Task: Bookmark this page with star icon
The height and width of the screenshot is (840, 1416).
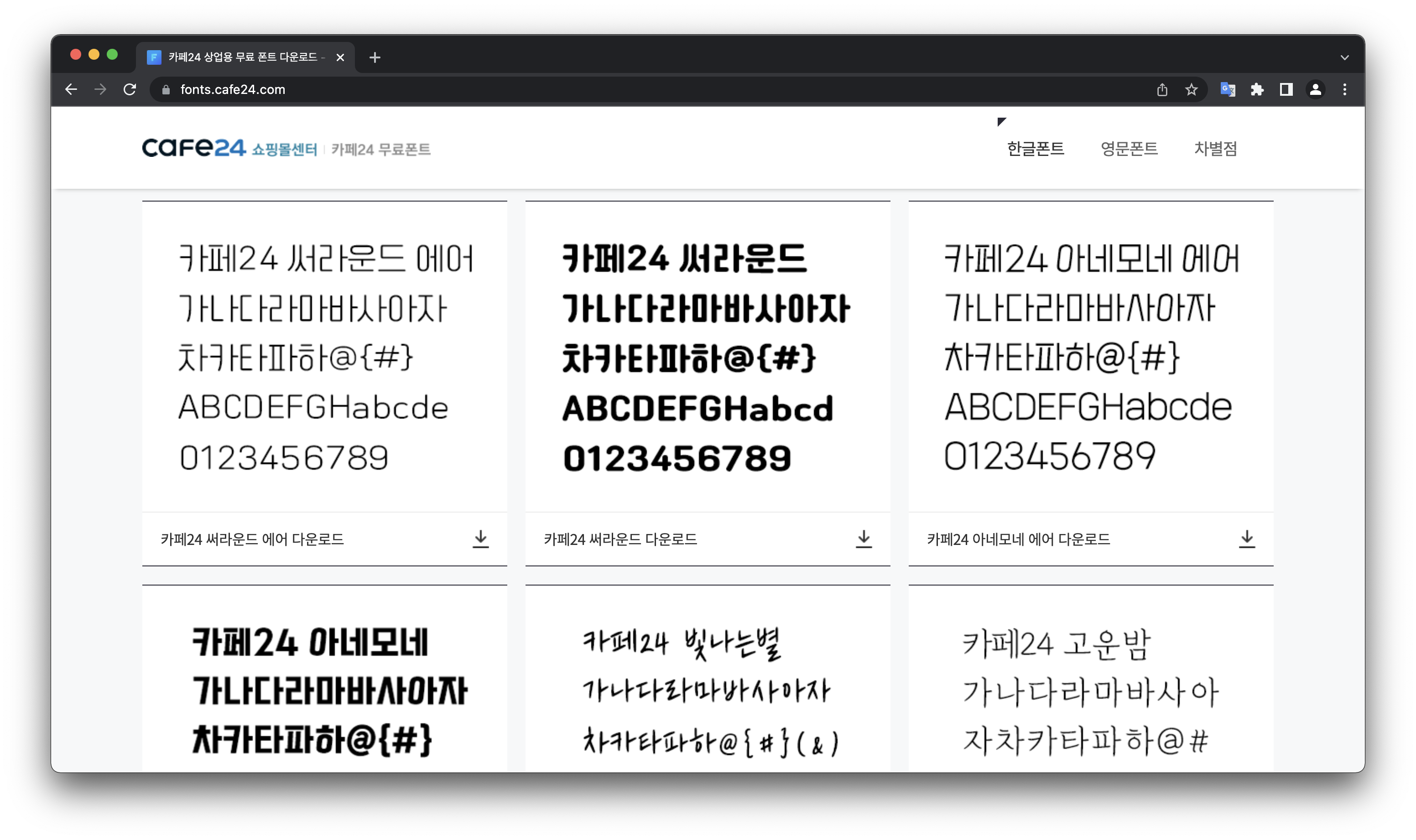Action: point(1192,89)
